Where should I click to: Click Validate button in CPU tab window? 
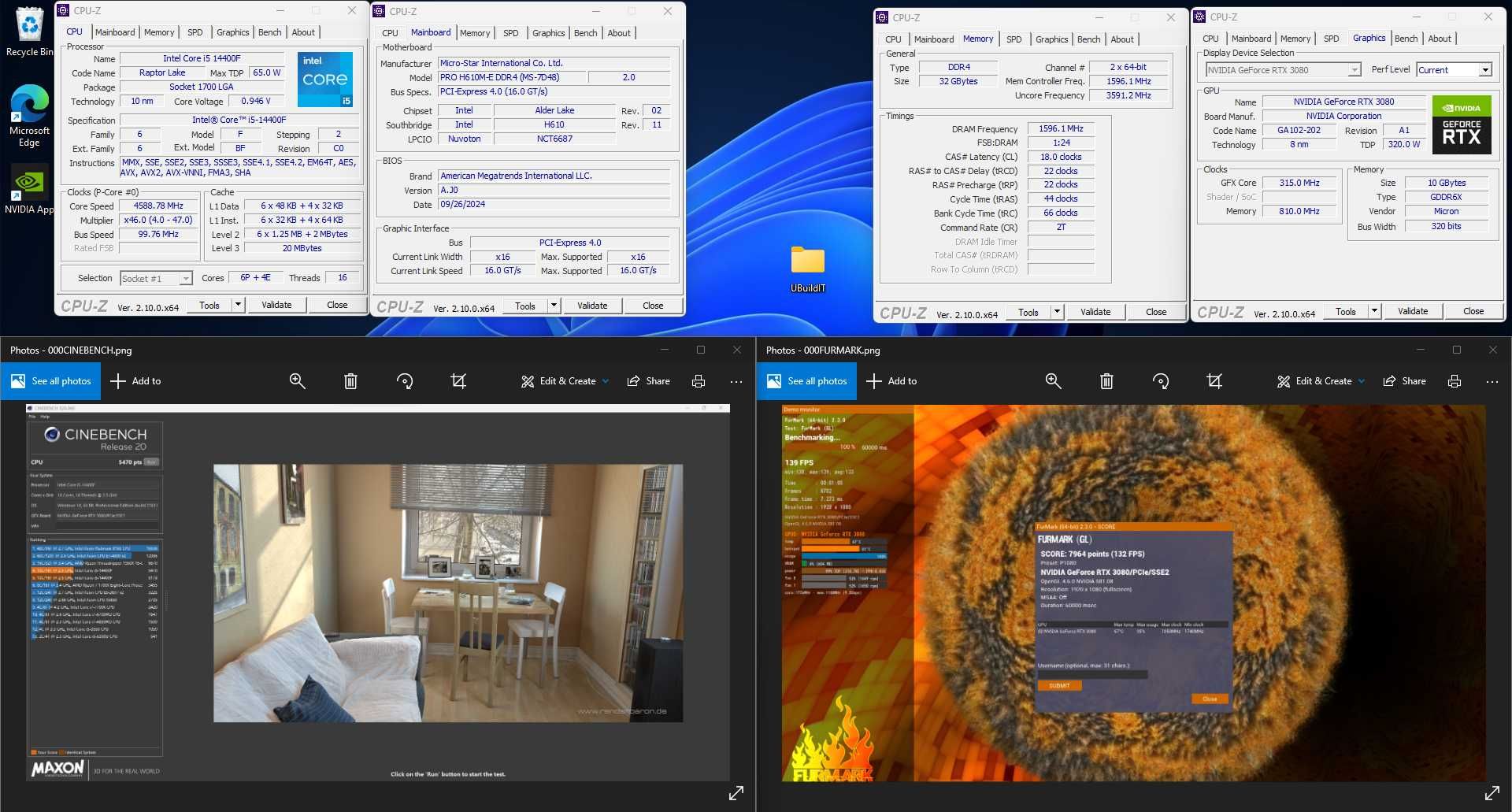click(x=276, y=305)
